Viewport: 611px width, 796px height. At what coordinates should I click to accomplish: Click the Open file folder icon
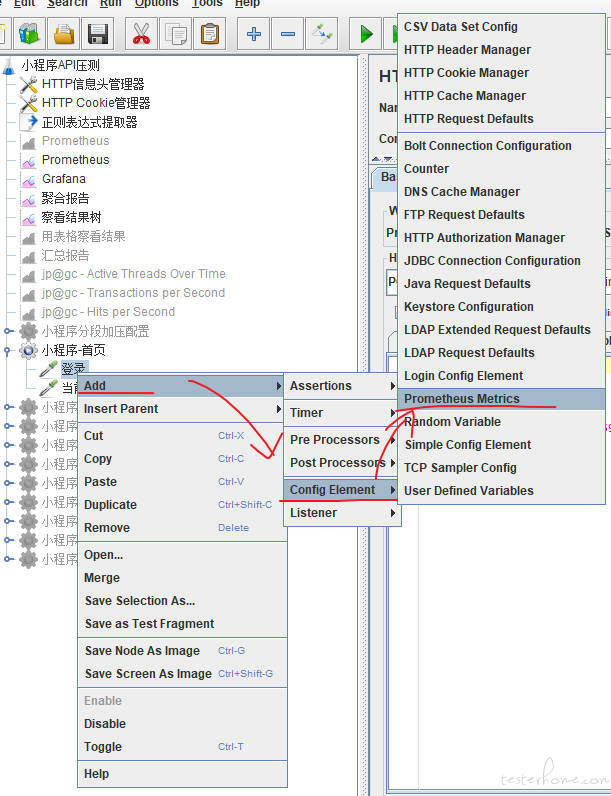64,35
